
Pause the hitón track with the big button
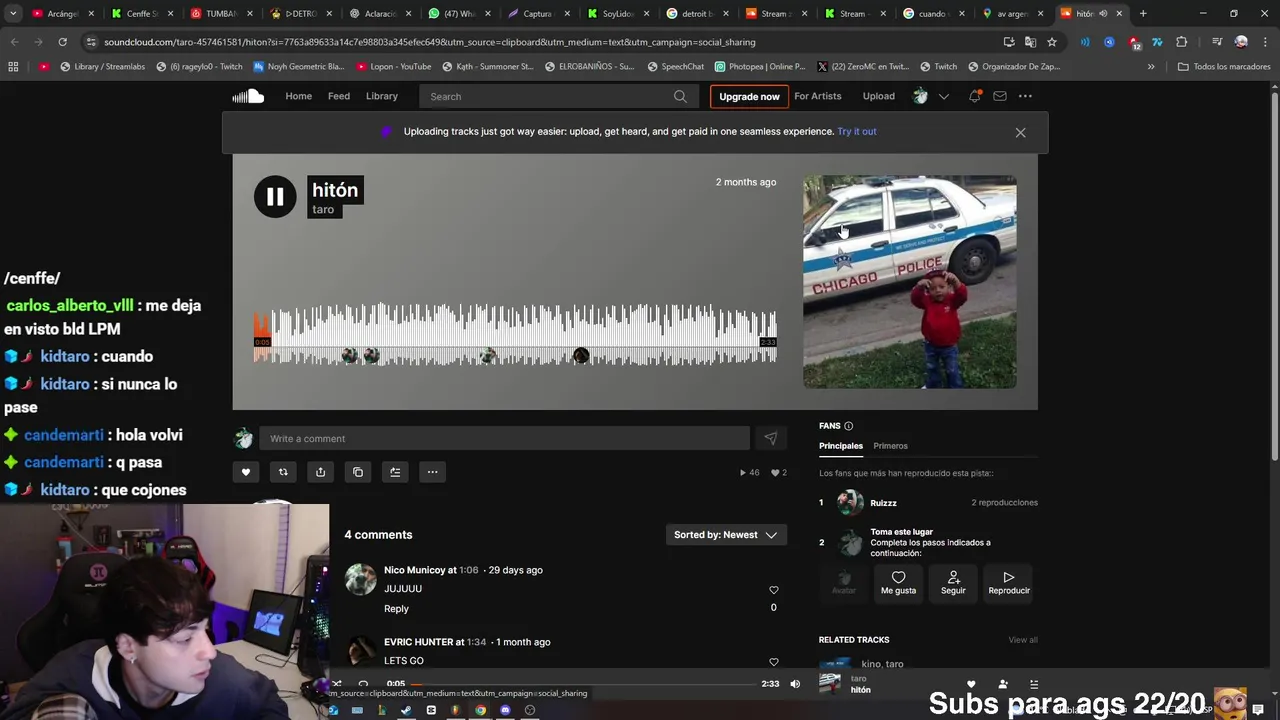coord(275,196)
